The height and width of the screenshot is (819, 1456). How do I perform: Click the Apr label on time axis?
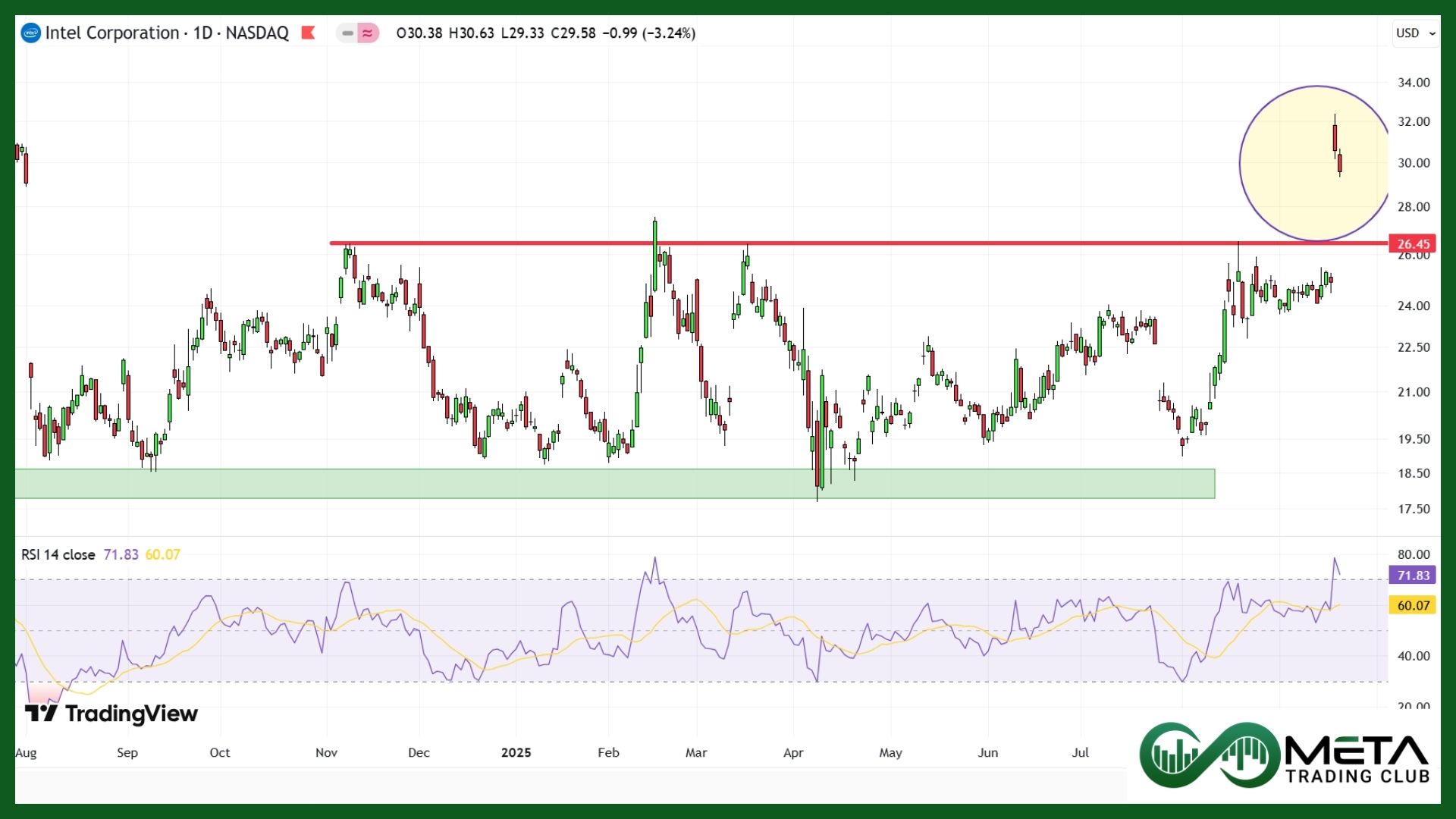[793, 752]
